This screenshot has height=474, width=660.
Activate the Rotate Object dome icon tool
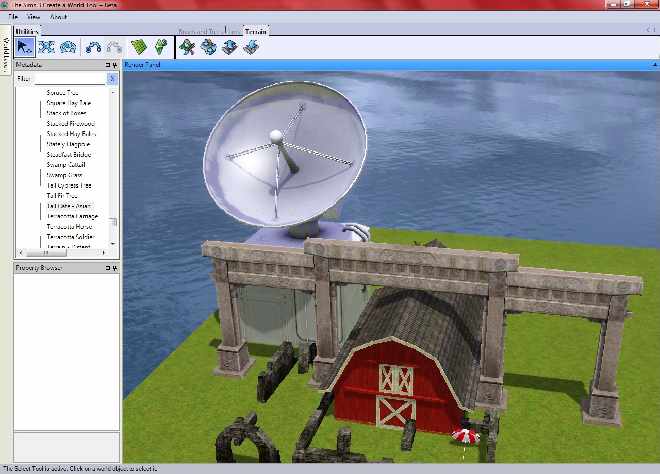(68, 47)
